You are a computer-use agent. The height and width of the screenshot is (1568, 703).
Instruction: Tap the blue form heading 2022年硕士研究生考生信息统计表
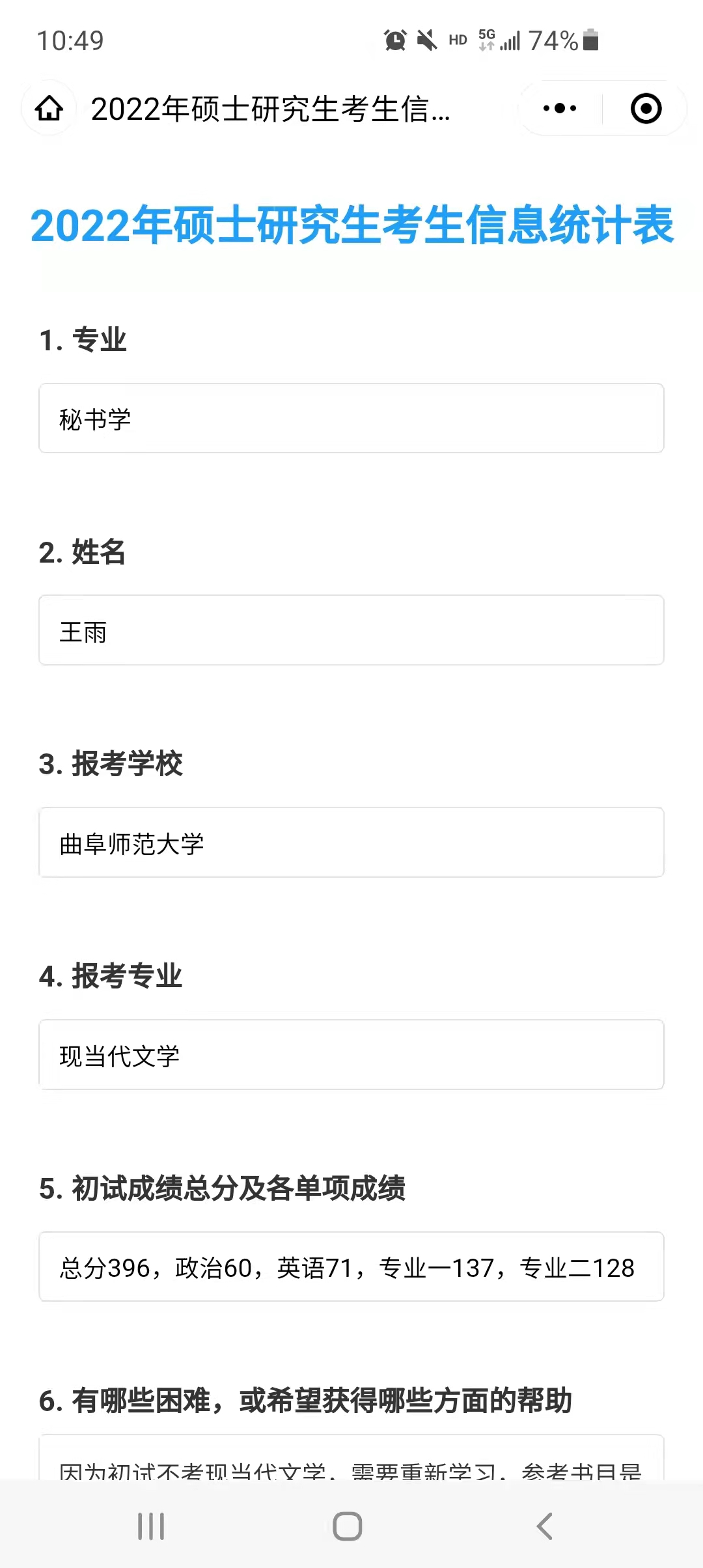351,225
